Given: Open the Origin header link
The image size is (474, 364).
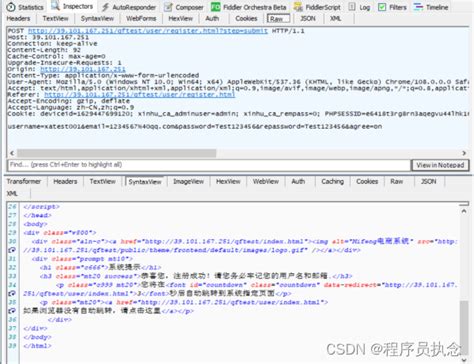Looking at the screenshot, I should tap(83, 69).
